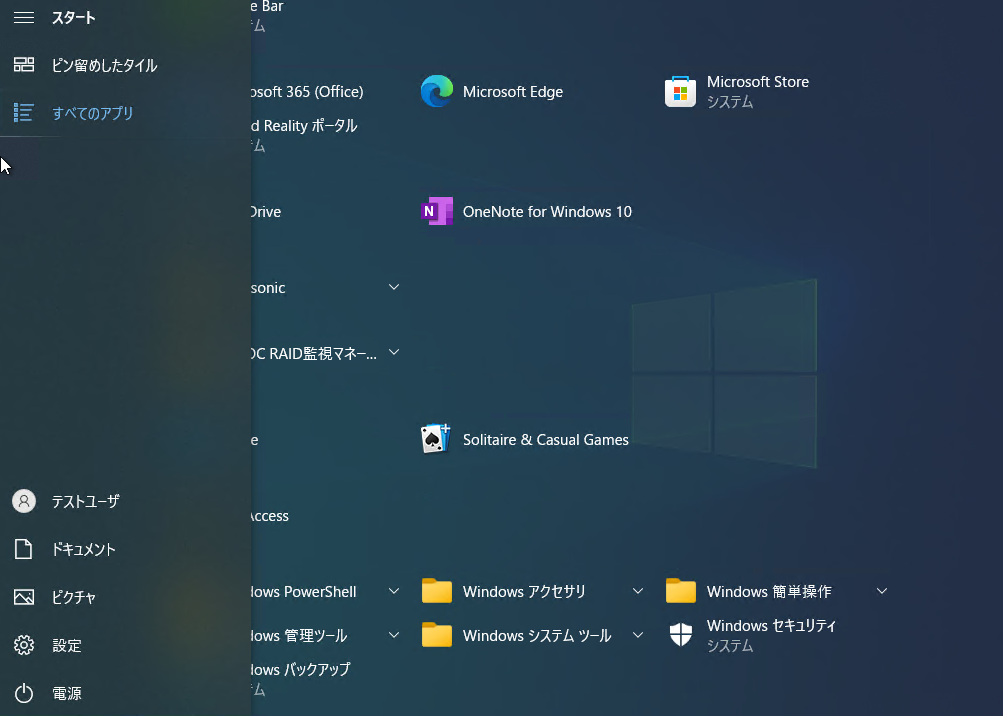Open OneNote for Windows 10 label
Viewport: 1003px width, 716px height.
pyautogui.click(x=548, y=212)
